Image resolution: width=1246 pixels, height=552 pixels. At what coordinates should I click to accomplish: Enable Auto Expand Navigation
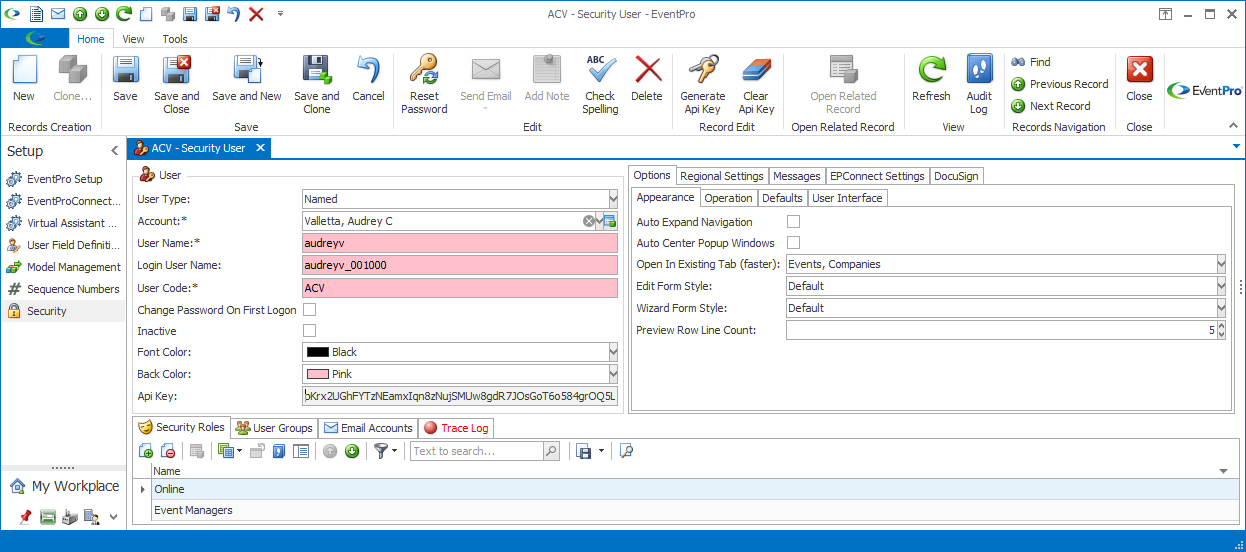(793, 221)
